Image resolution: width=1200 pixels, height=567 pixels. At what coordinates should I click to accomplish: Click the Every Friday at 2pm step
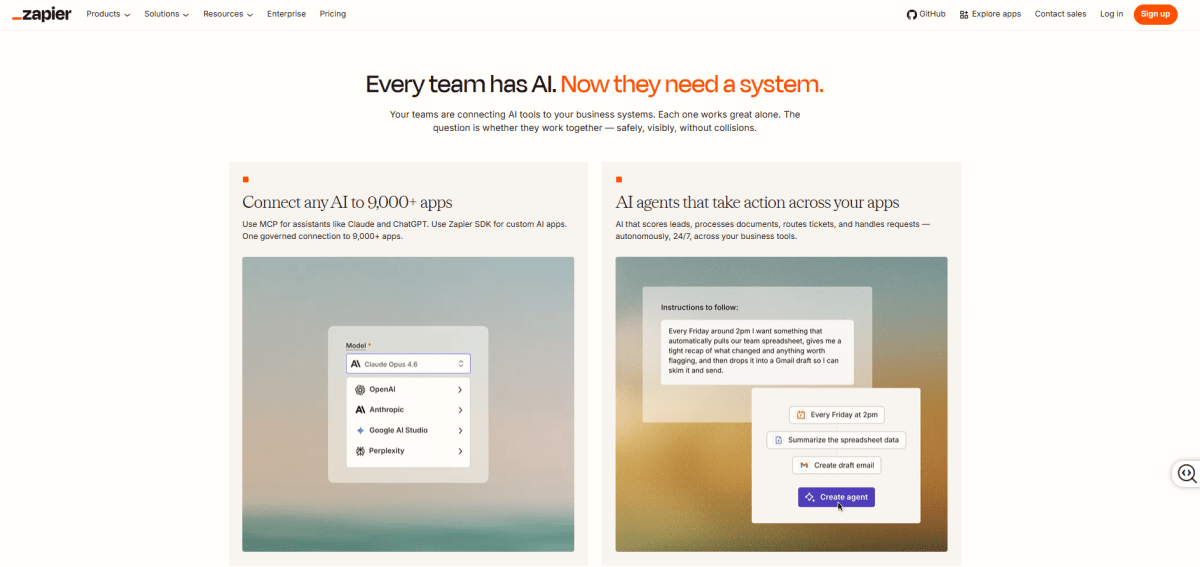click(836, 414)
